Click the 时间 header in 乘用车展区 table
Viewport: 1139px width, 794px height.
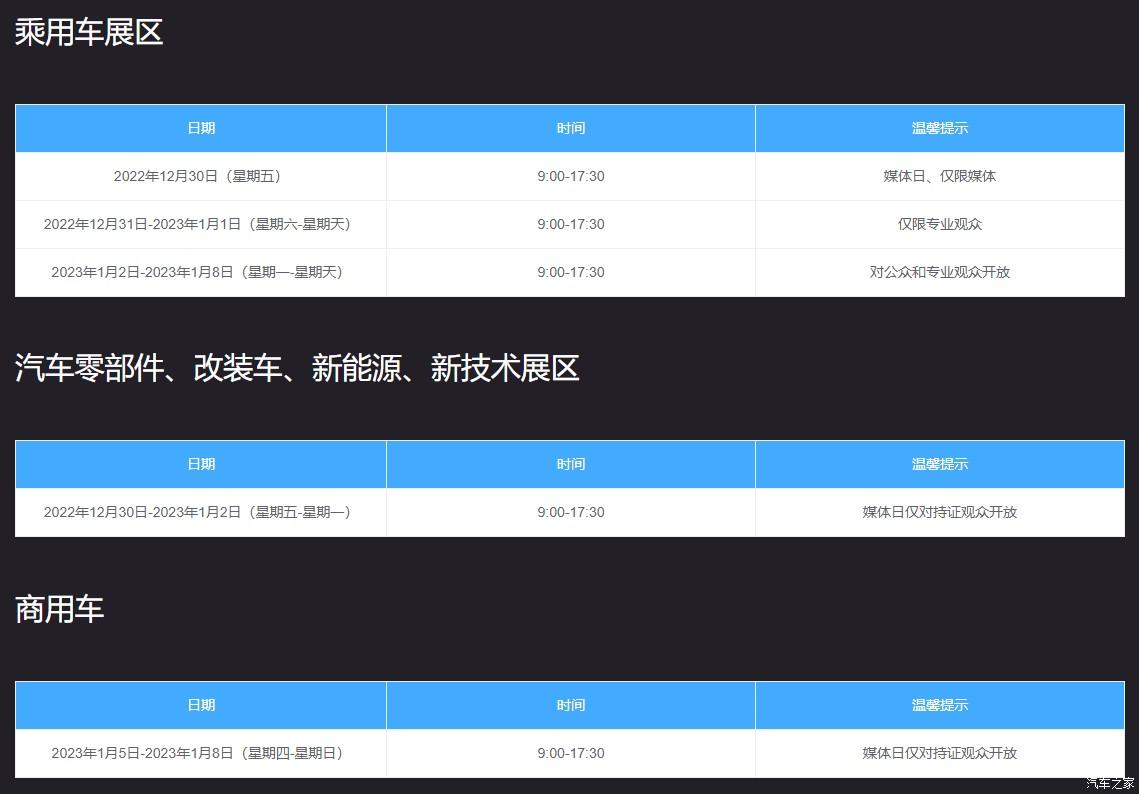click(x=571, y=128)
